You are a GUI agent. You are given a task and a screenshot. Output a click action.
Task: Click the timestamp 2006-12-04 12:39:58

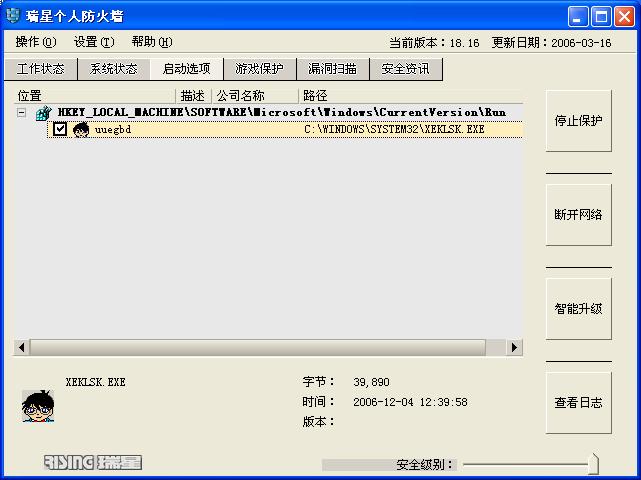pyautogui.click(x=410, y=402)
